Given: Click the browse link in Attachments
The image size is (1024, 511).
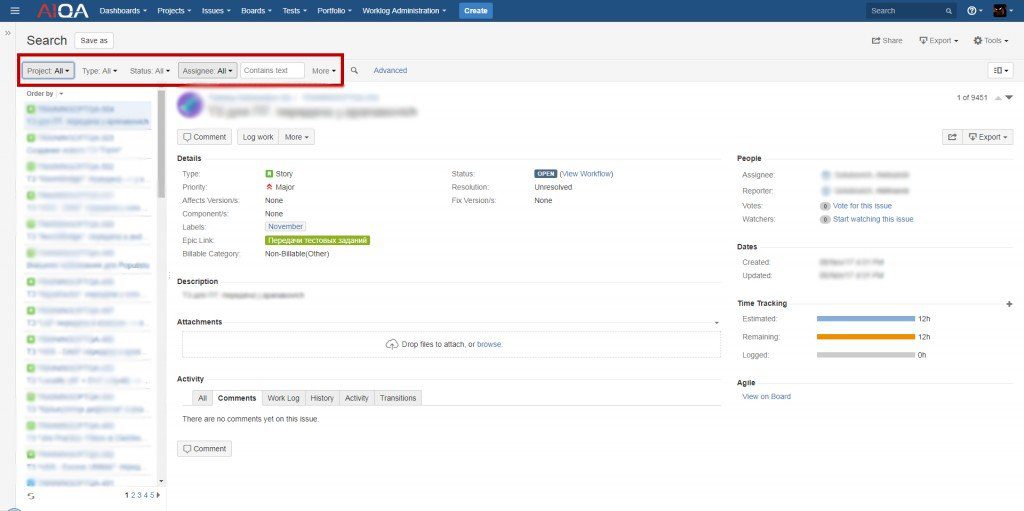Looking at the screenshot, I should (x=489, y=344).
